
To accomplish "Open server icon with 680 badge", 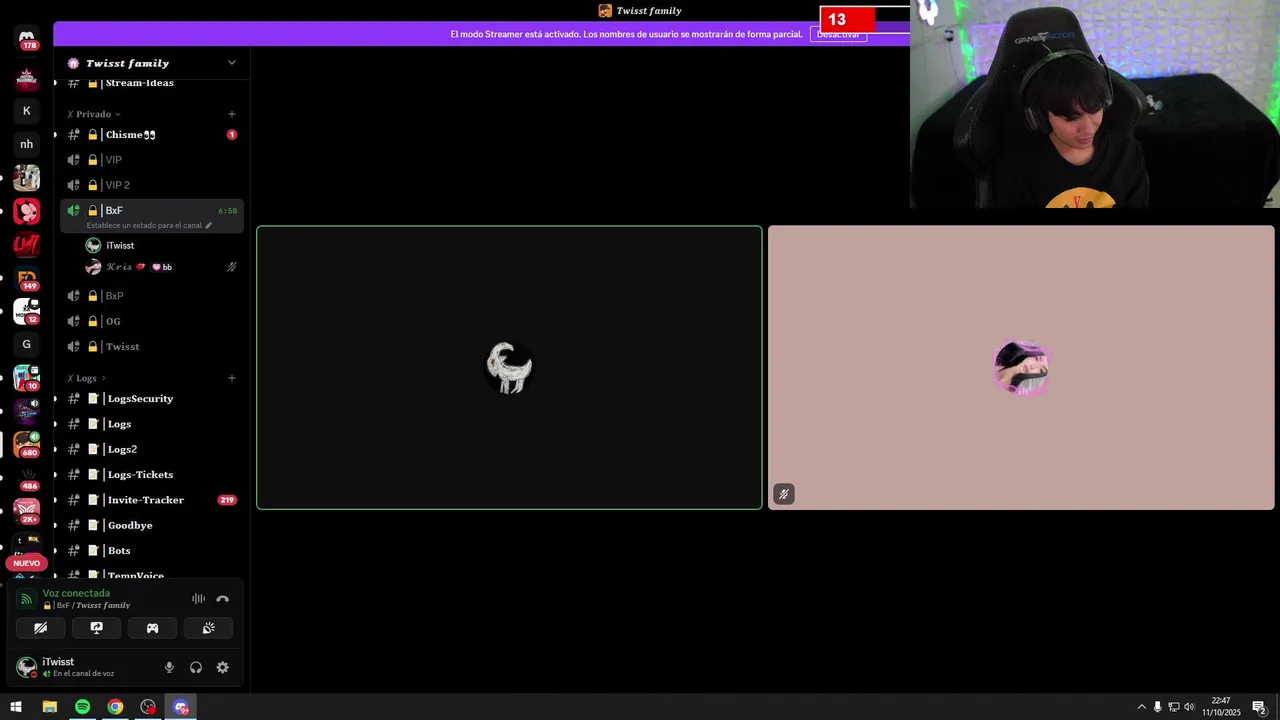I will coord(27,444).
